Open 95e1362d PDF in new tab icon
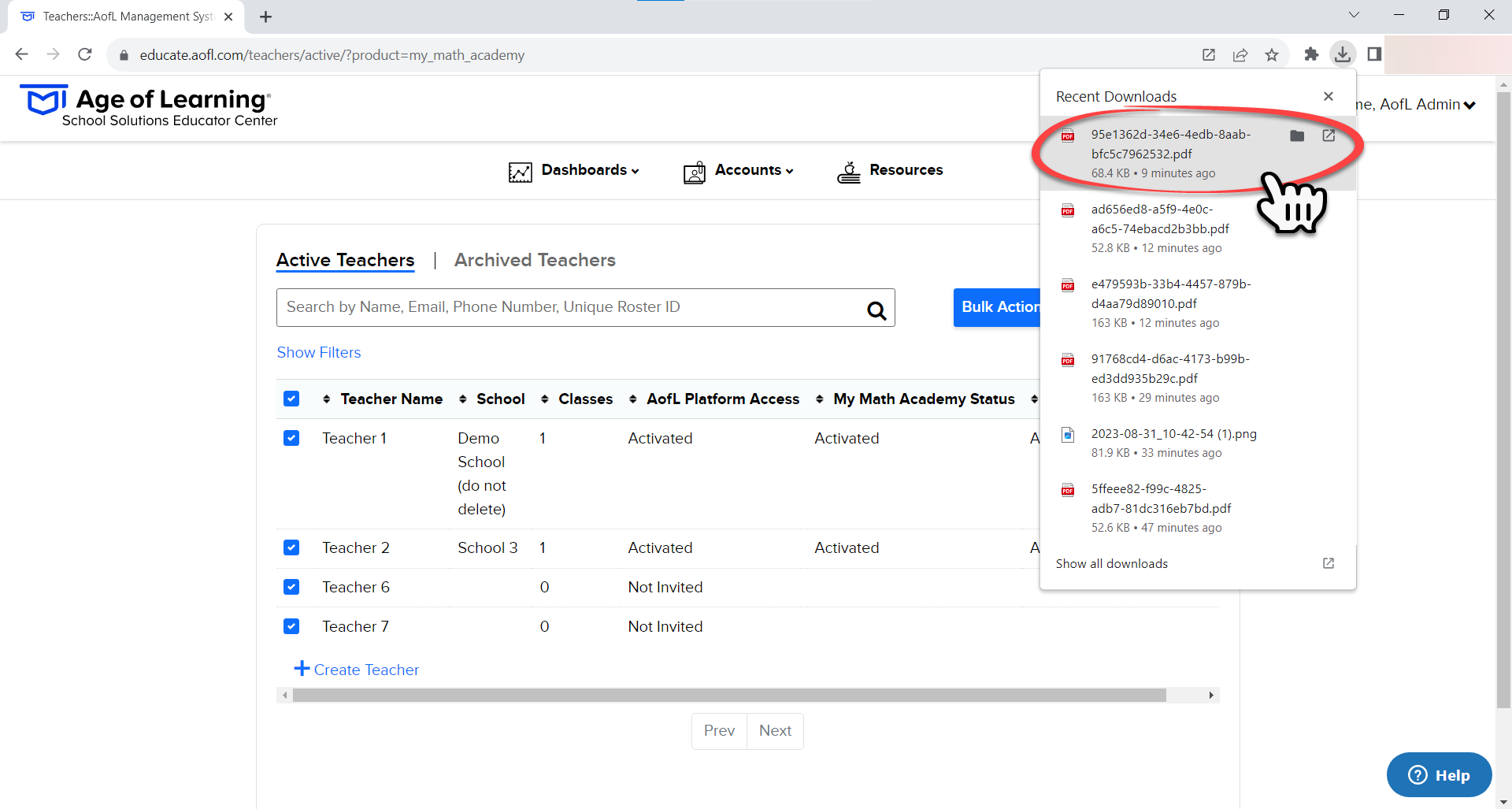This screenshot has height=809, width=1512. (1329, 135)
